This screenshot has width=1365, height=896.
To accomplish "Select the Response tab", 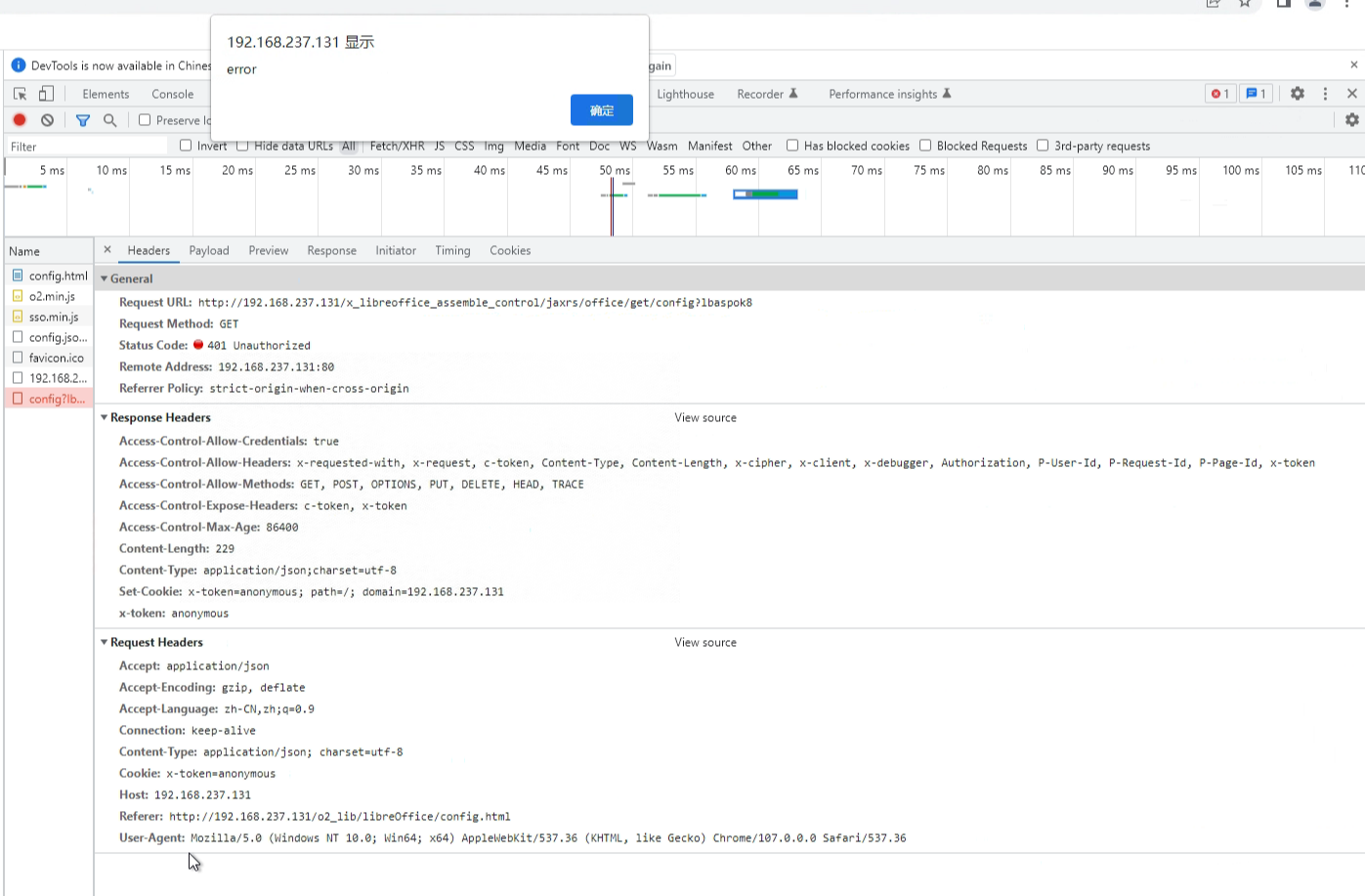I will [332, 251].
